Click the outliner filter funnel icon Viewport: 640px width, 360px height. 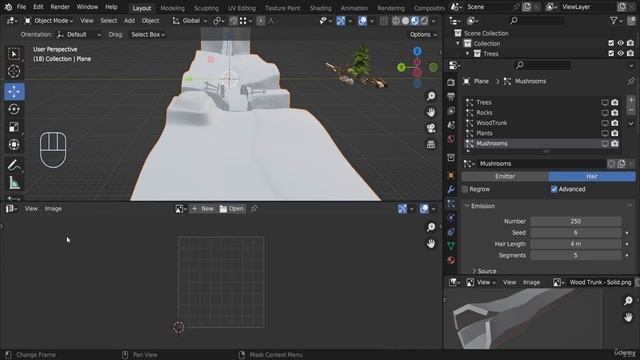613,20
